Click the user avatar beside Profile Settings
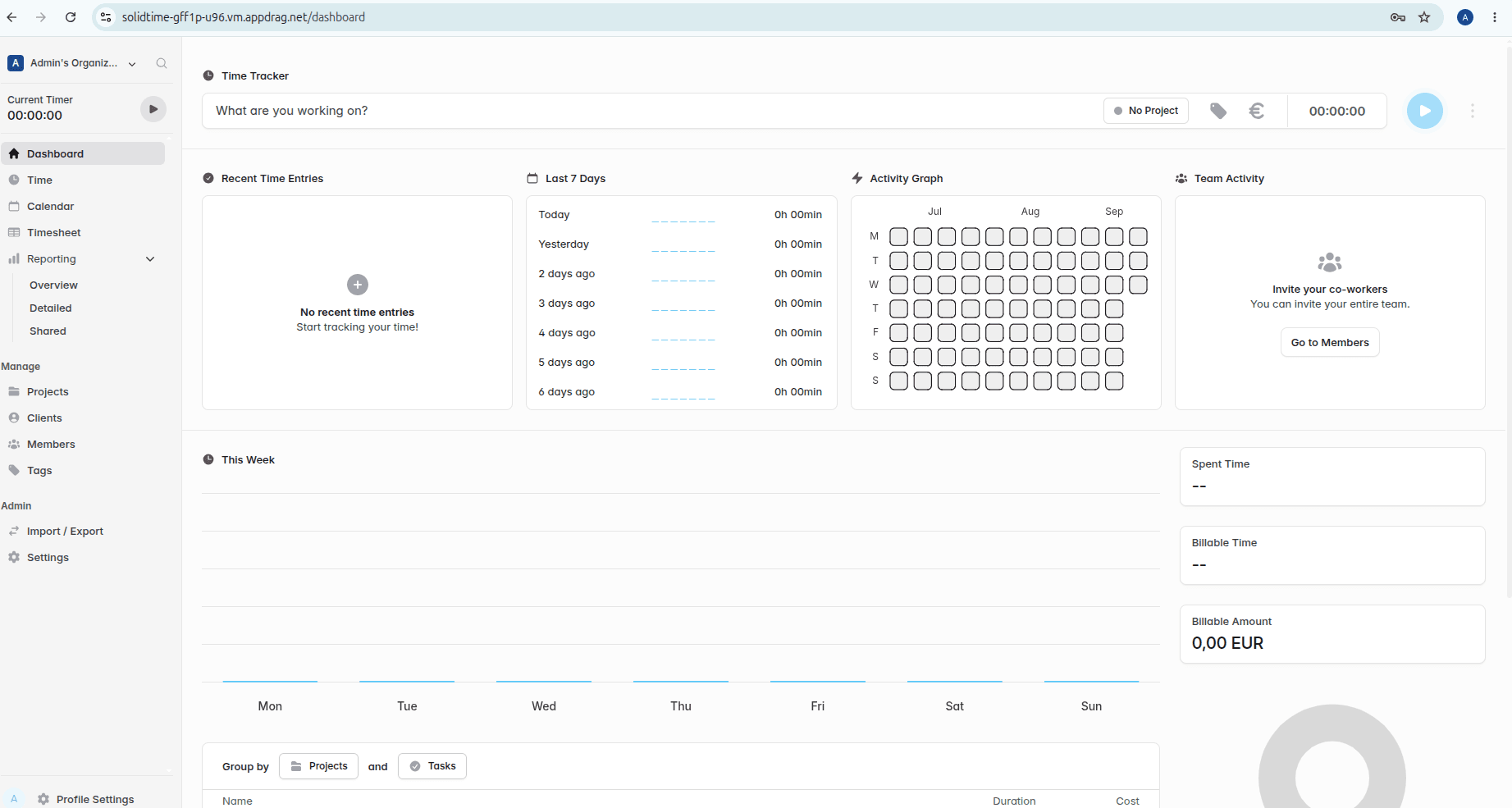Screen dimensions: 1512x808 pyautogui.click(x=14, y=799)
